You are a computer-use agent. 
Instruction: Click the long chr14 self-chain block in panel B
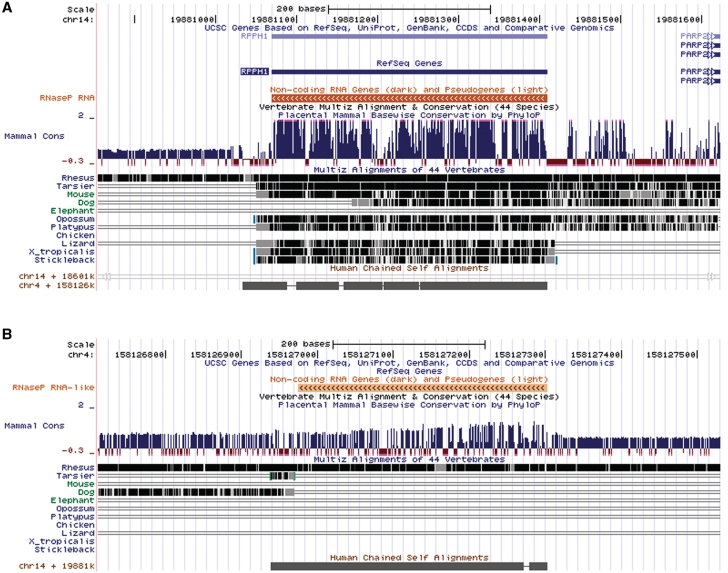click(397, 566)
